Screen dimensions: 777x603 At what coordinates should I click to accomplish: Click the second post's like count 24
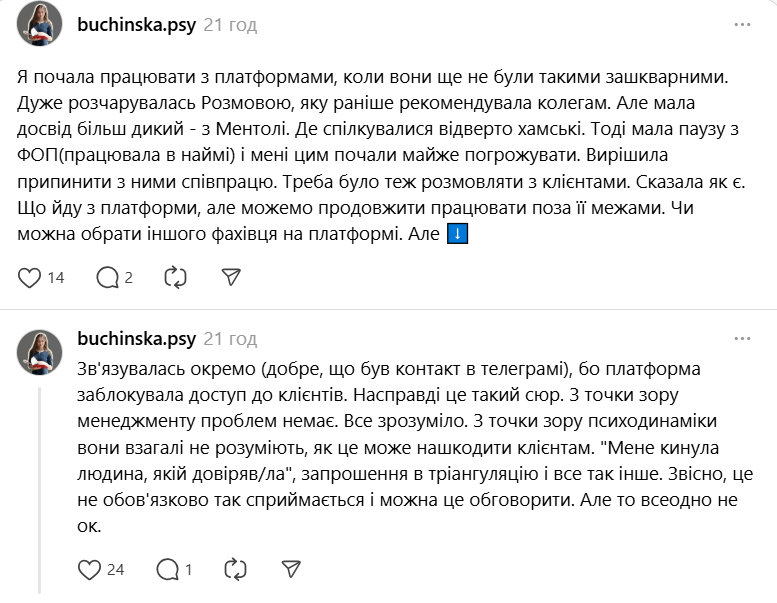click(x=115, y=569)
